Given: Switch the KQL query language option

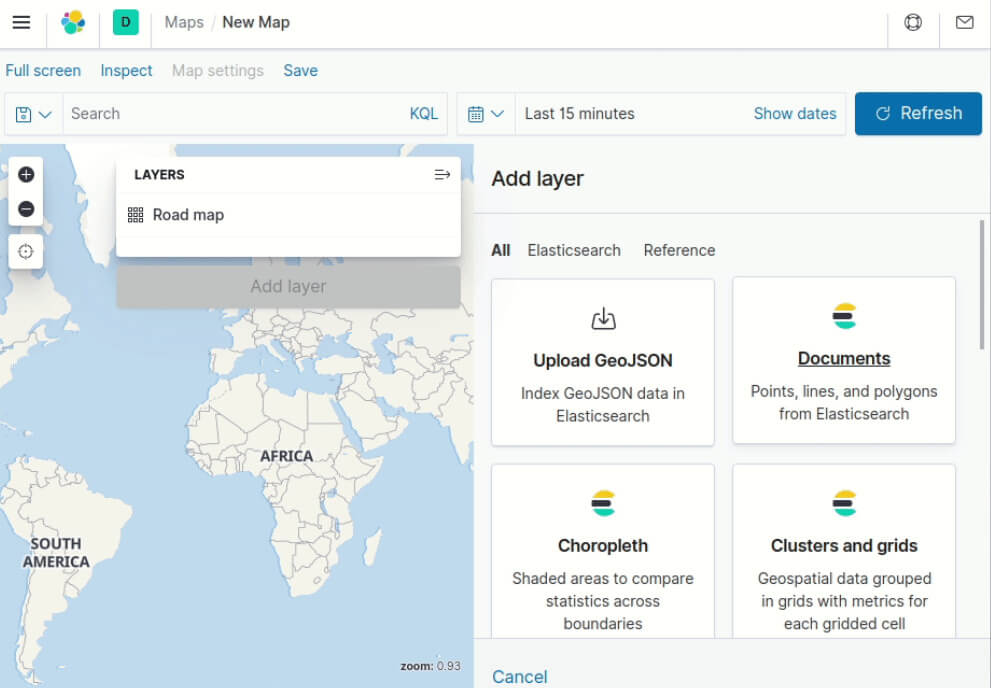Looking at the screenshot, I should [x=424, y=114].
